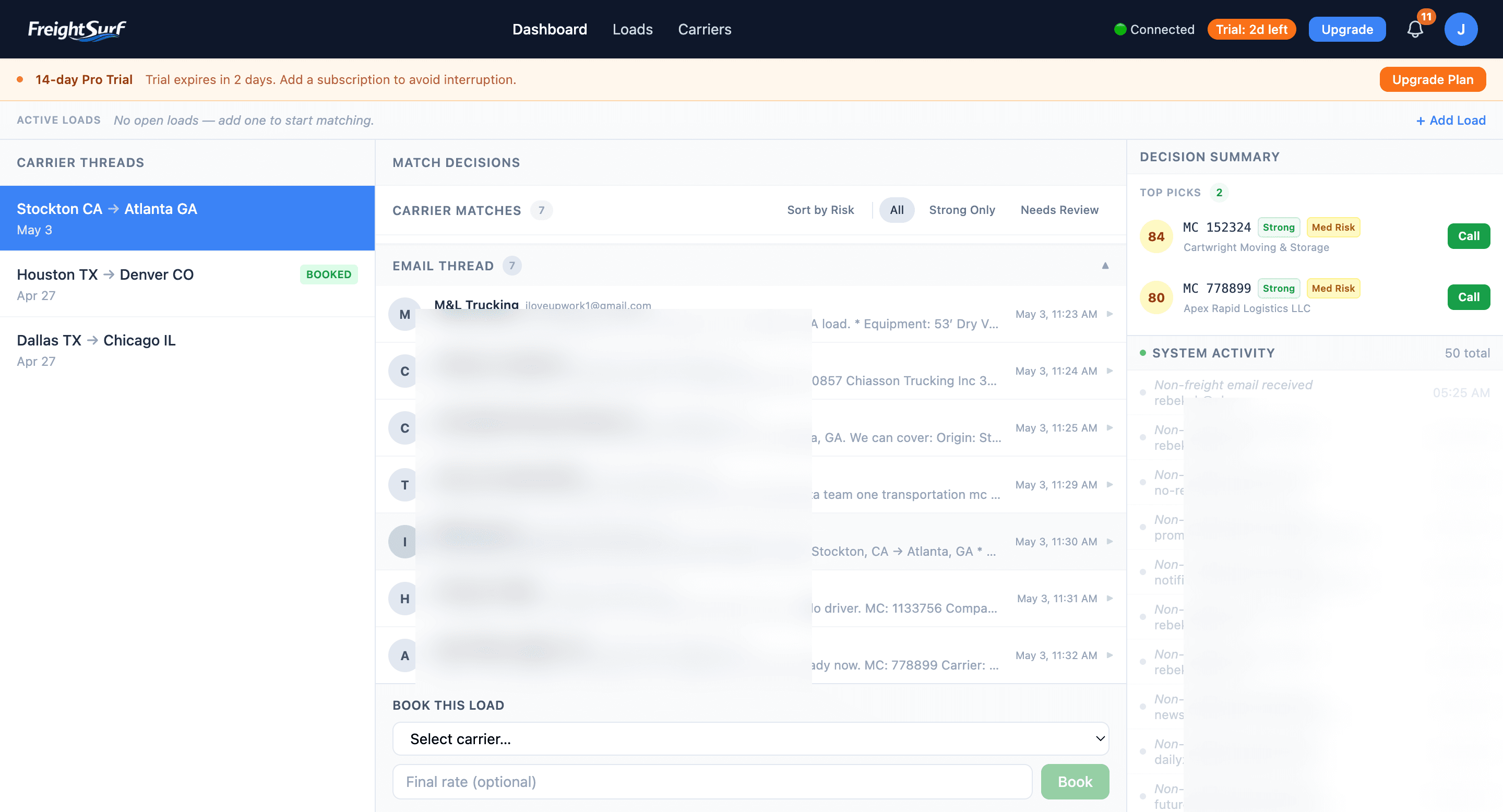Expand the May 3, 11:30 AM email
Screen dimensions: 1503x812
pos(1110,541)
